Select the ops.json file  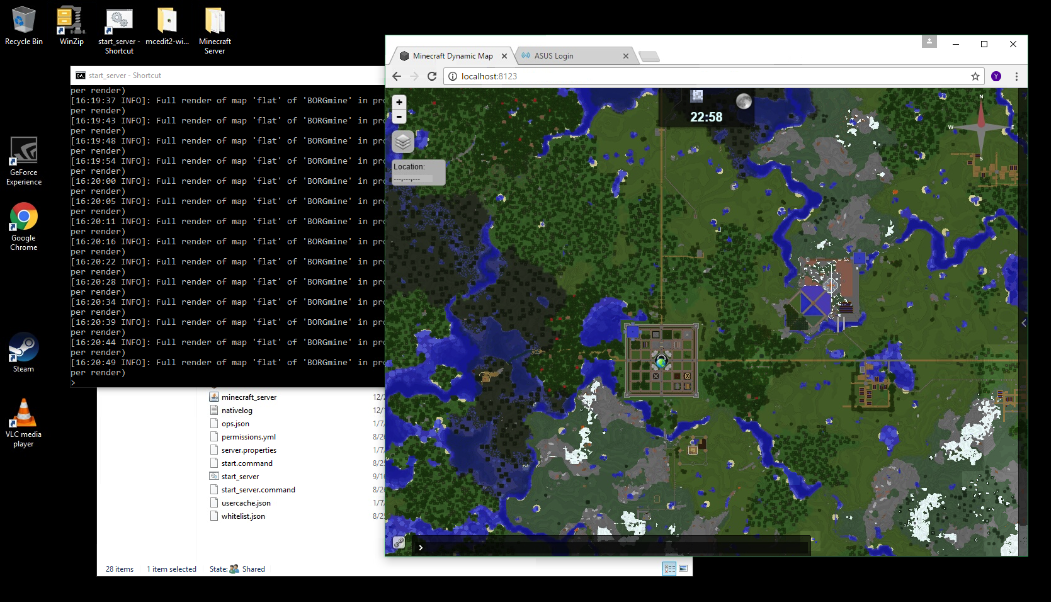(235, 424)
